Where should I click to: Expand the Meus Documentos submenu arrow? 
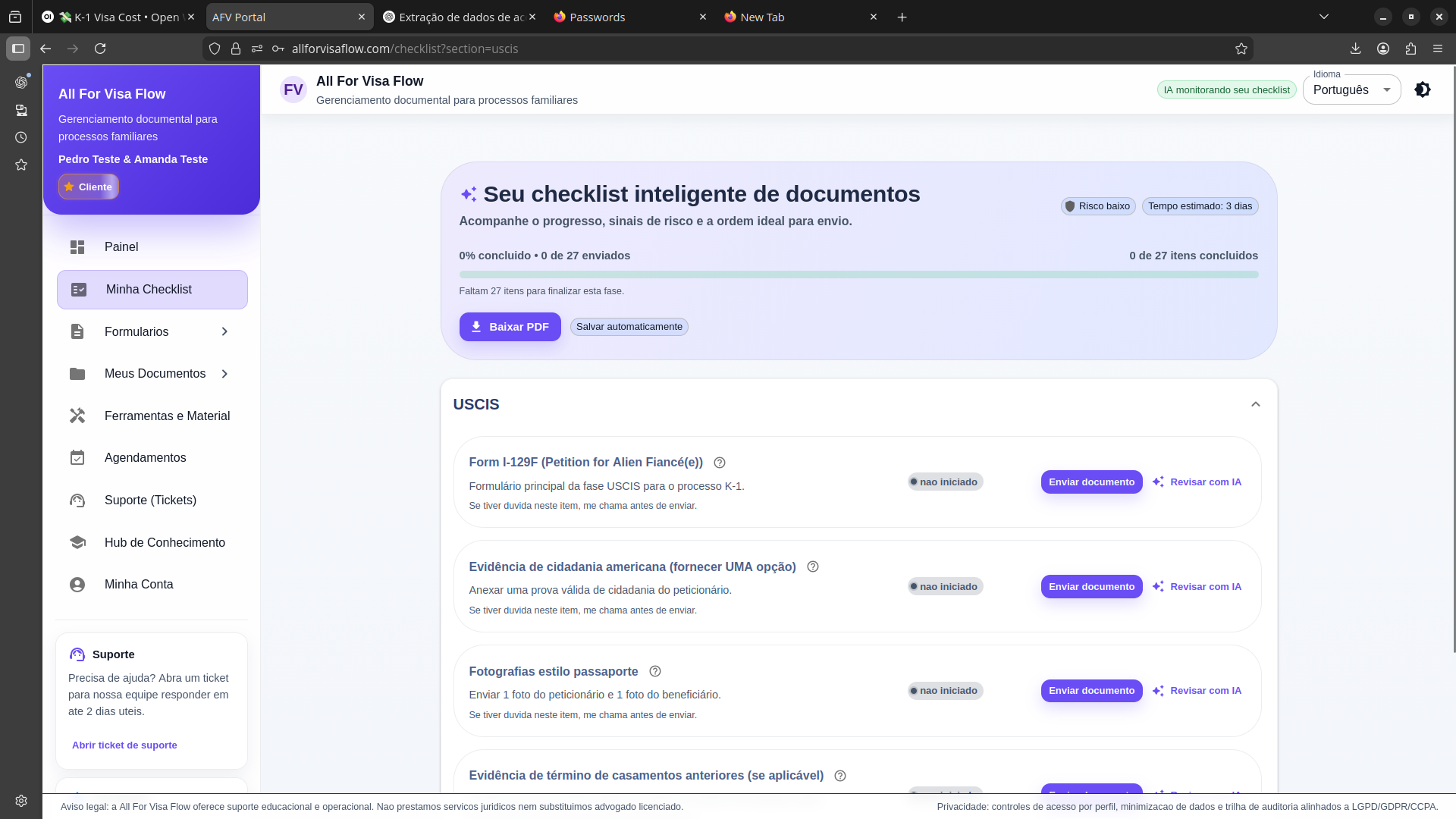[224, 374]
